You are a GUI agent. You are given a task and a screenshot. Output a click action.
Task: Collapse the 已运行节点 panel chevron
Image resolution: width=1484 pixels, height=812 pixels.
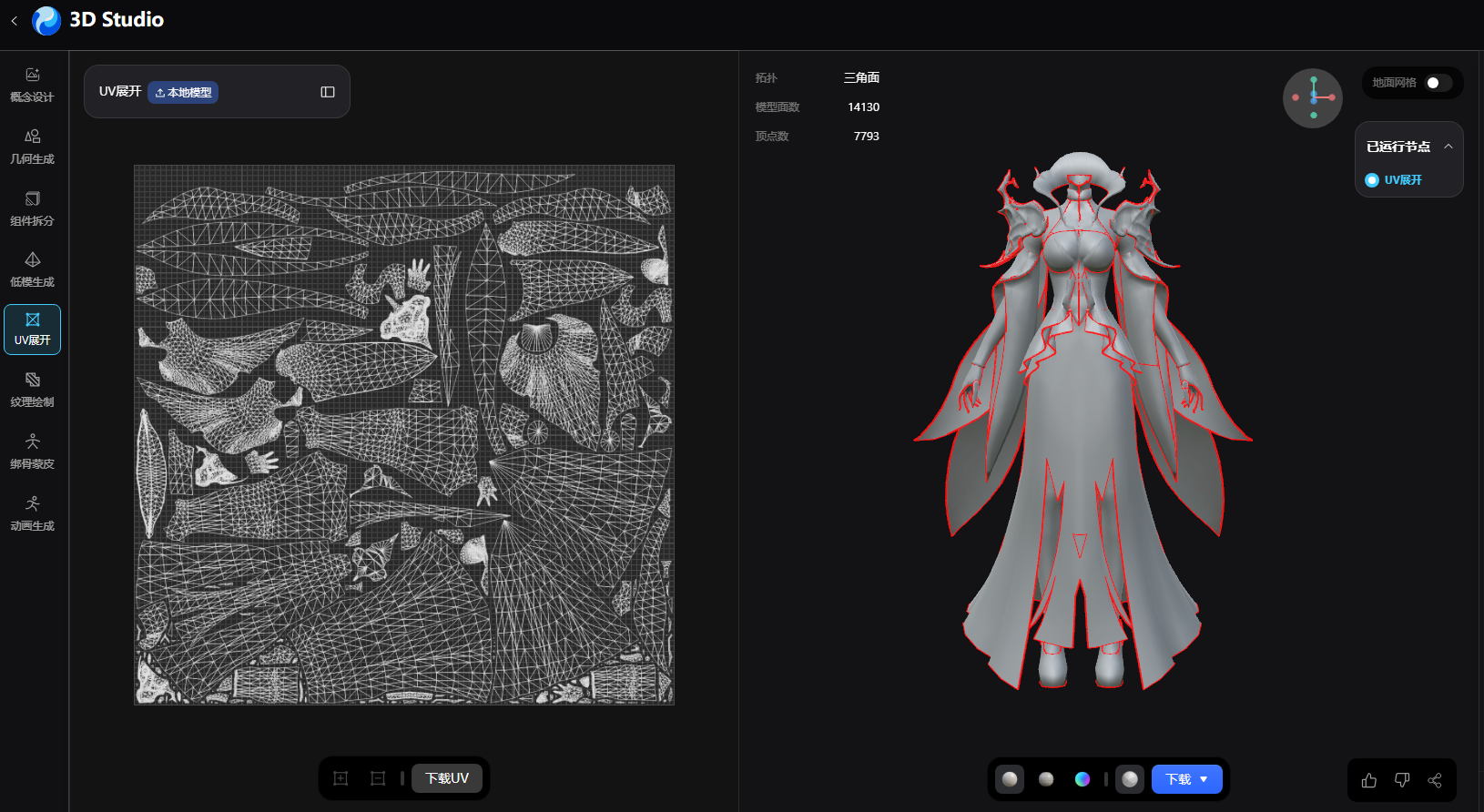(1448, 147)
